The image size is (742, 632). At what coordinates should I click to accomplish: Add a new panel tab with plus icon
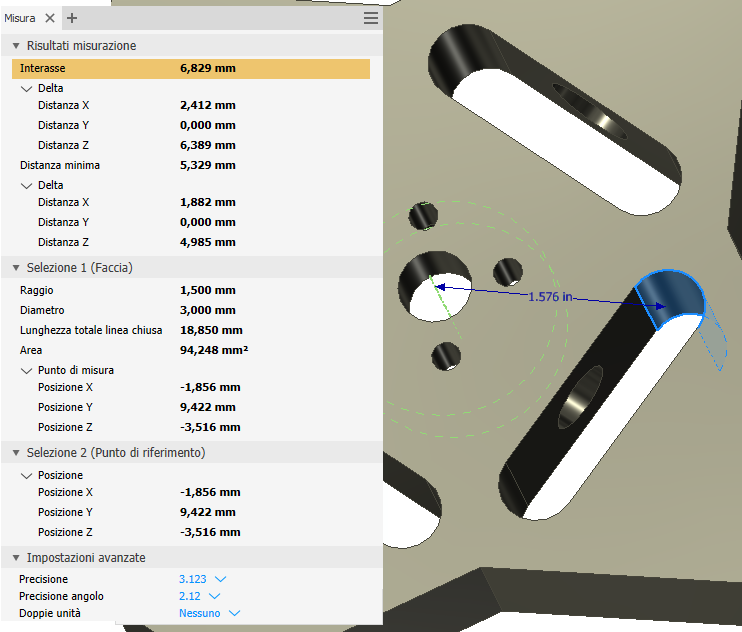tap(72, 18)
